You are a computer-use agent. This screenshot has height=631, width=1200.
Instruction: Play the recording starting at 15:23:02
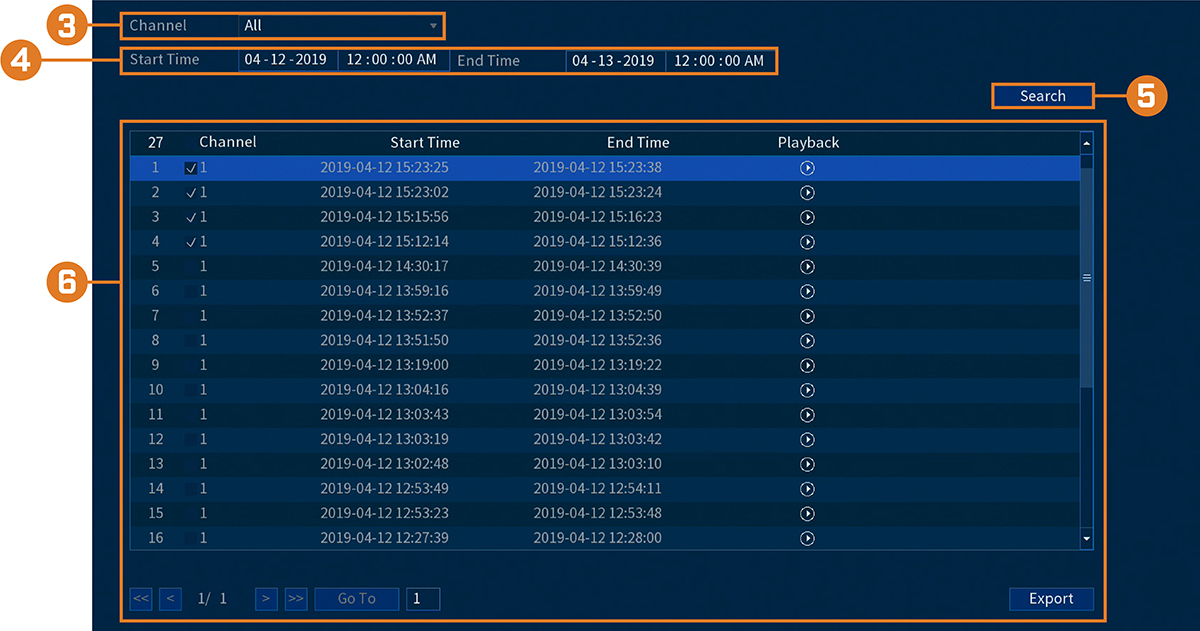tap(807, 192)
